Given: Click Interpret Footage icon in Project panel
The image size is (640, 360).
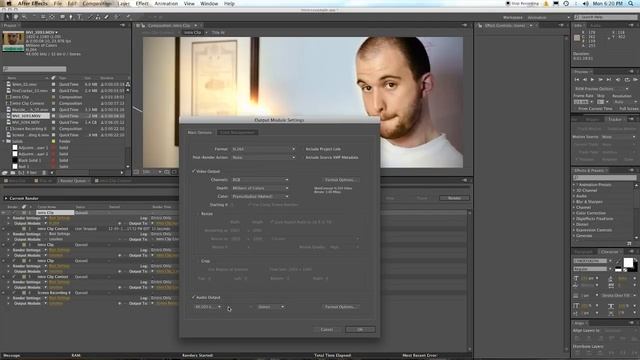Looking at the screenshot, I should pos(5,173).
